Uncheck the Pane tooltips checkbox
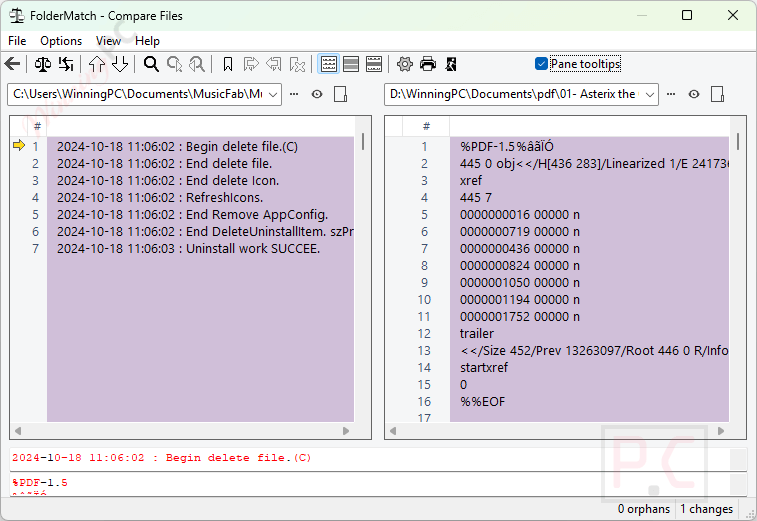The width and height of the screenshot is (757, 521). pos(541,64)
